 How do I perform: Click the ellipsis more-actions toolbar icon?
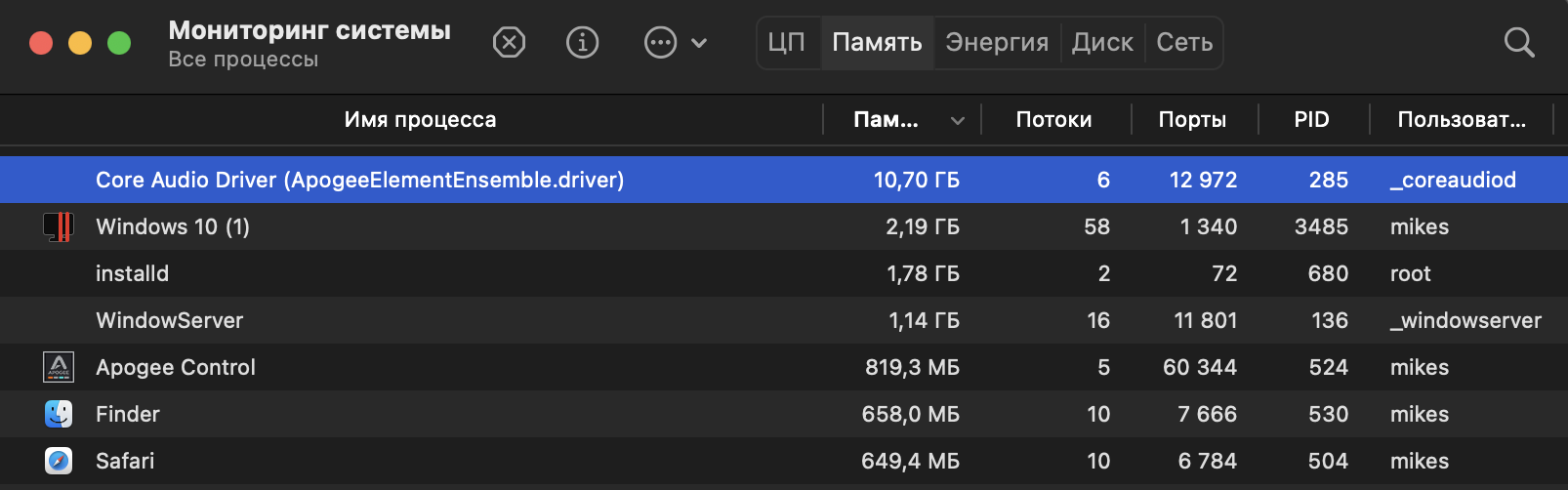661,43
